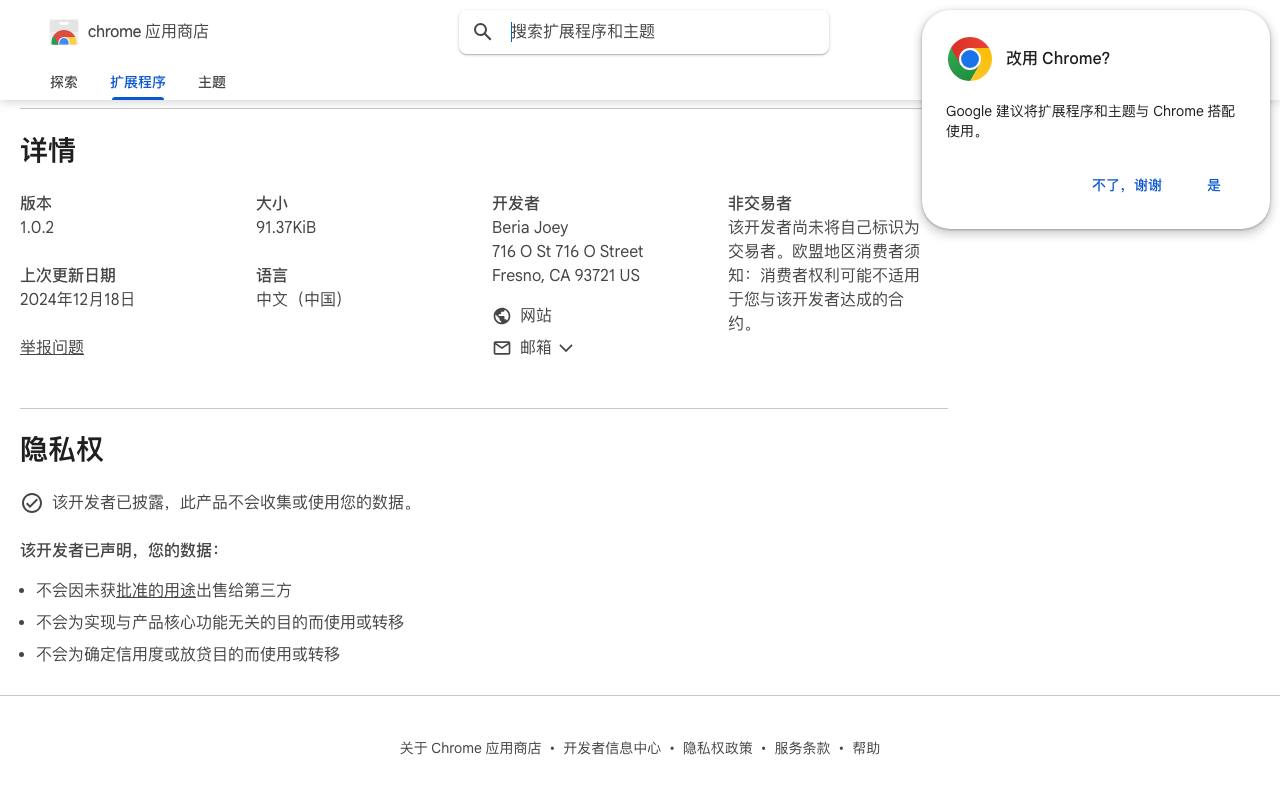Image resolution: width=1280 pixels, height=800 pixels.
Task: Open the 帮助 footer link
Action: (x=866, y=748)
